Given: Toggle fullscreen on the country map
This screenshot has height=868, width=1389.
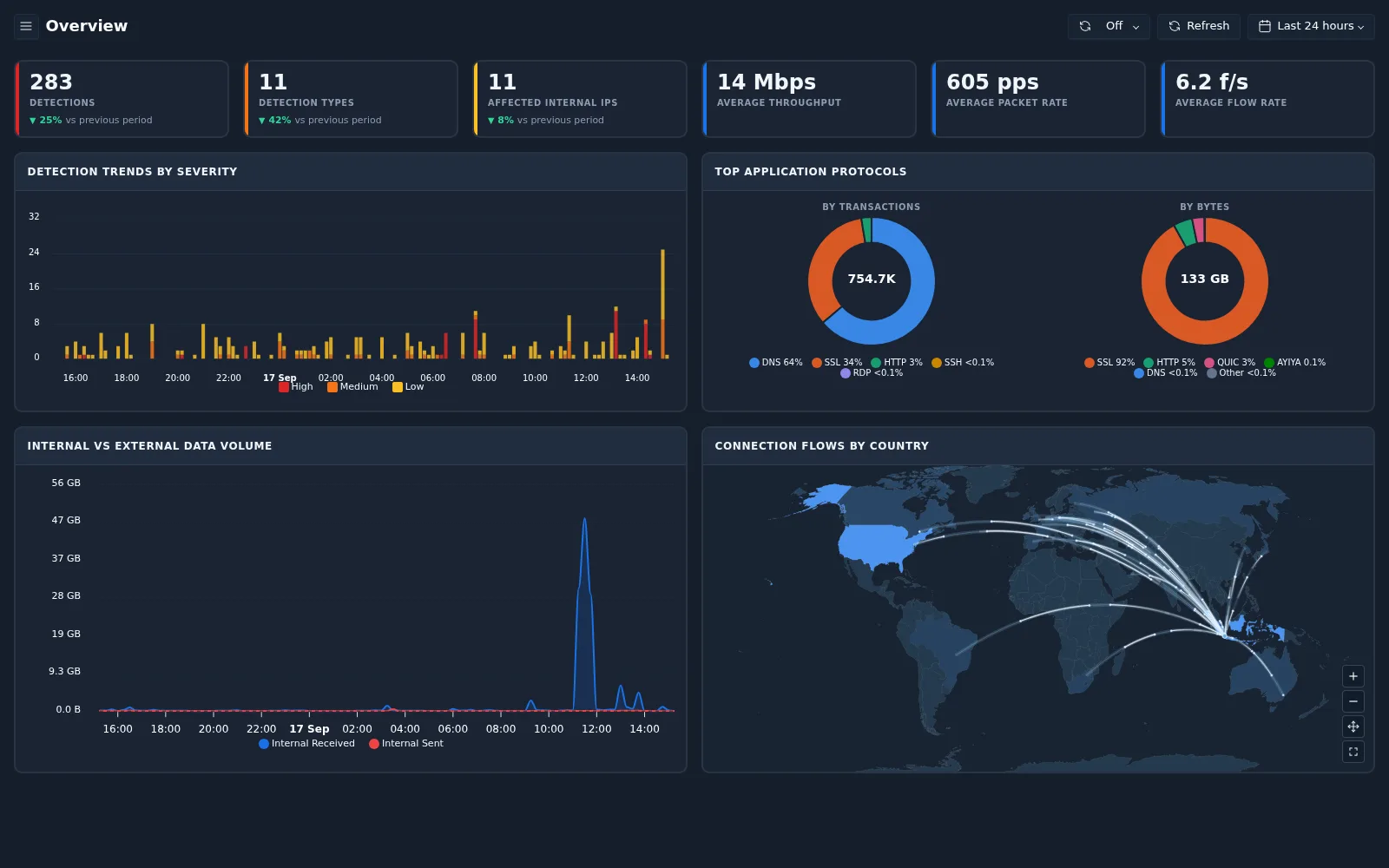Looking at the screenshot, I should (1353, 752).
